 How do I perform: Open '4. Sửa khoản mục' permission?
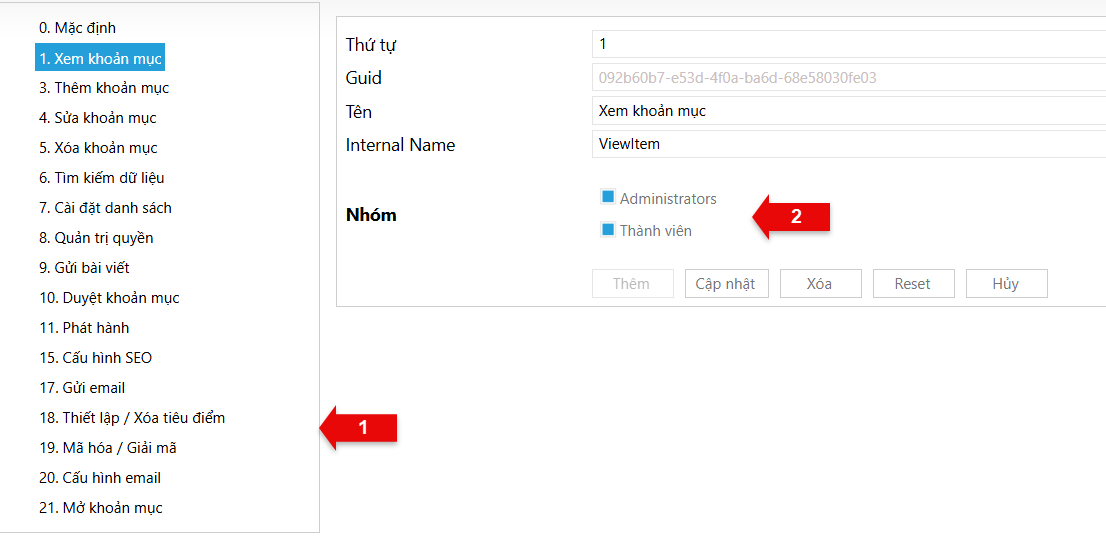[x=98, y=118]
